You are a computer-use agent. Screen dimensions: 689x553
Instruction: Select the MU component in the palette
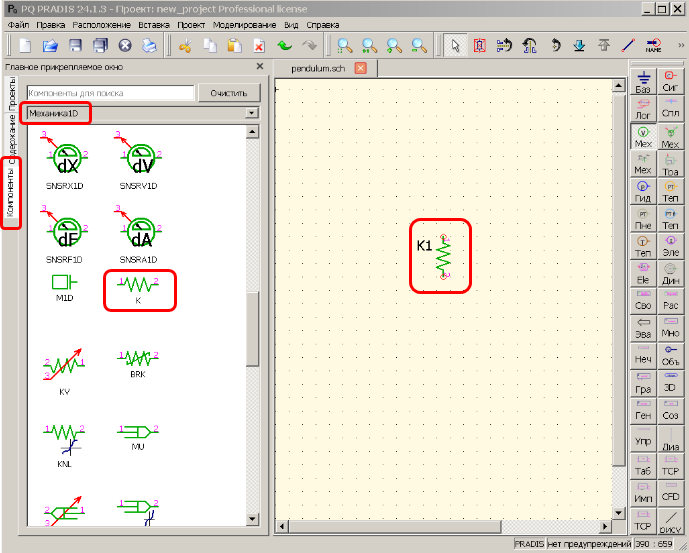[138, 436]
